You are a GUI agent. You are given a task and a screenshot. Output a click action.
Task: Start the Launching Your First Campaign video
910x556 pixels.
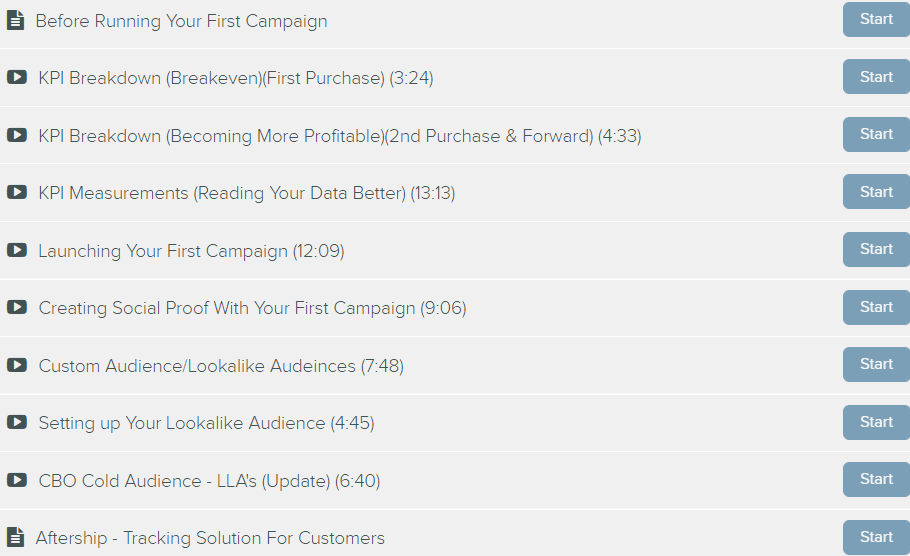point(876,249)
